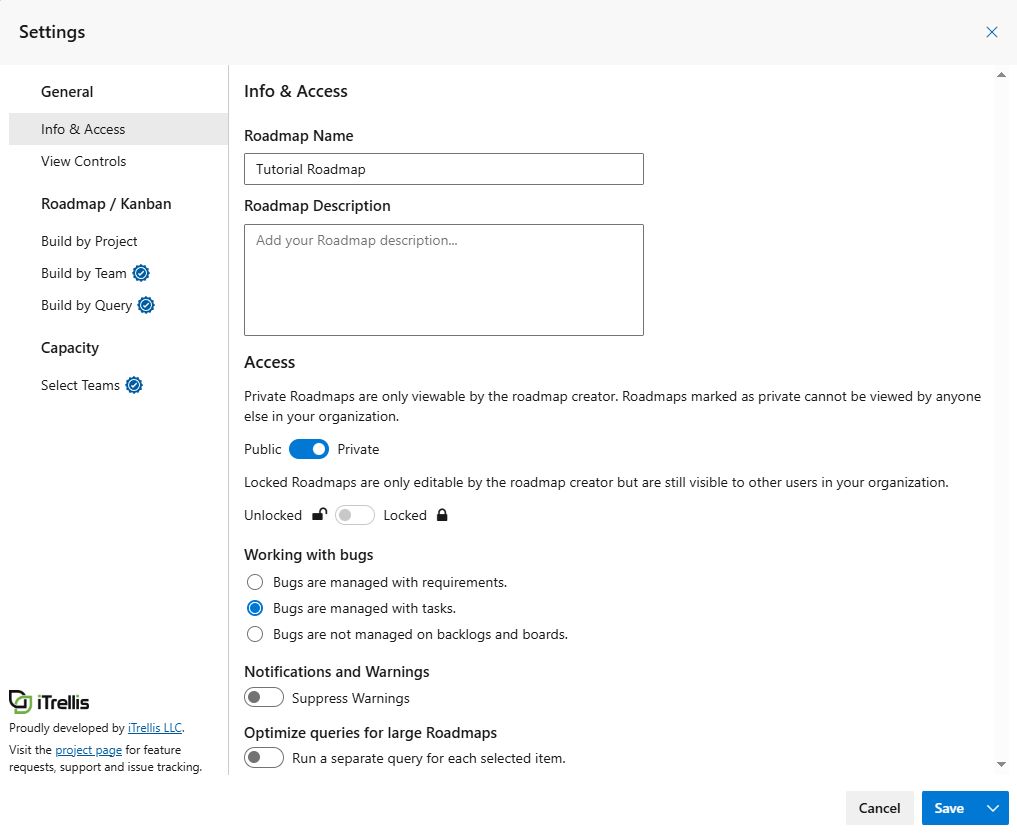Image resolution: width=1017 pixels, height=839 pixels.
Task: Enable running a separate query per selected item
Action: pos(263,757)
